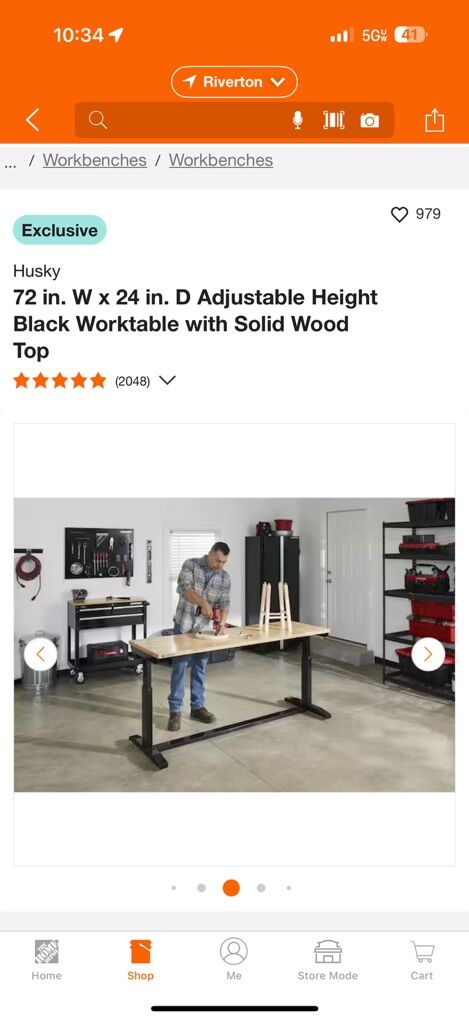Expand the Riverton store location selector

234,82
